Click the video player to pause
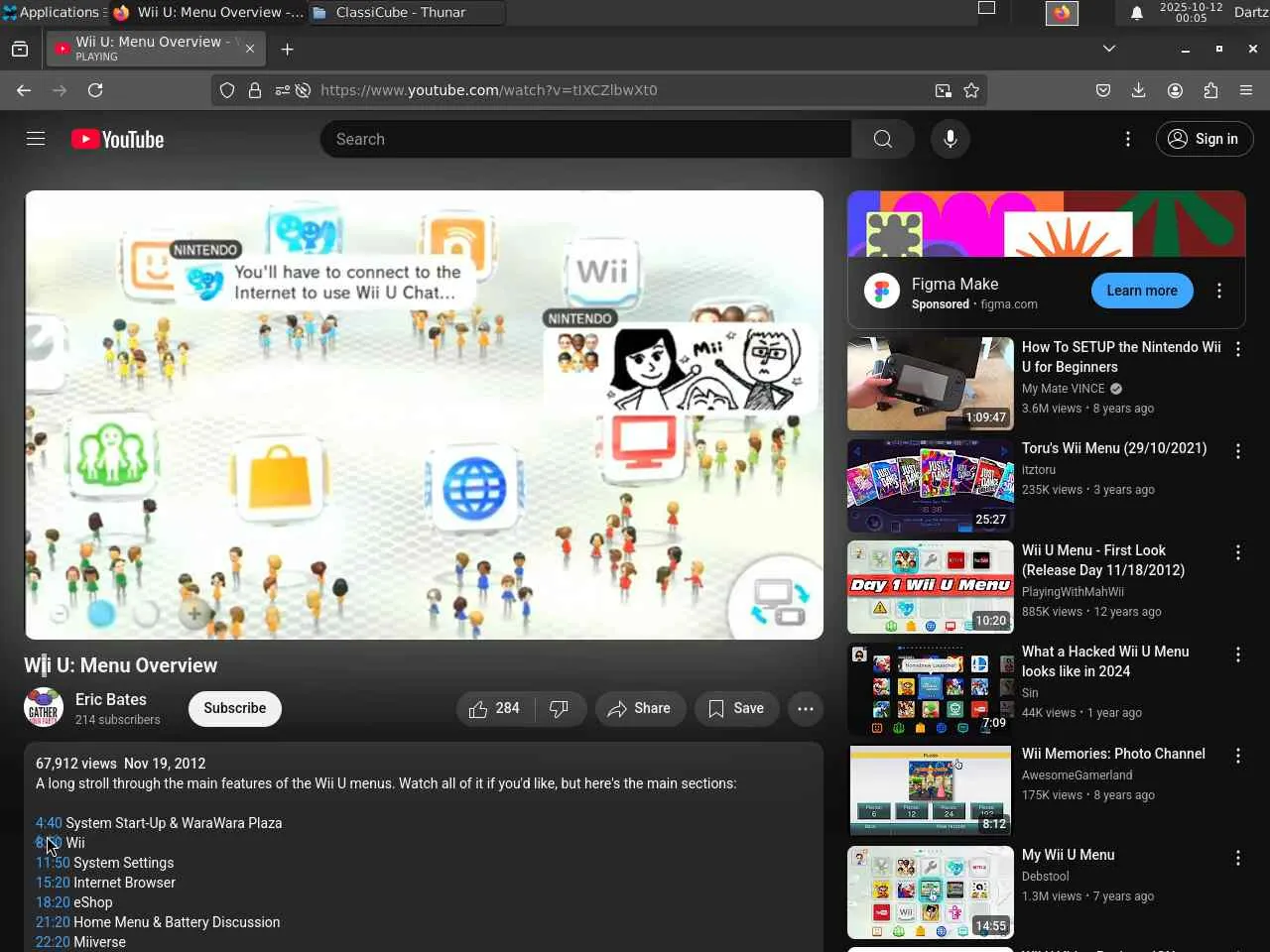Viewport: 1270px width, 952px height. coord(424,415)
